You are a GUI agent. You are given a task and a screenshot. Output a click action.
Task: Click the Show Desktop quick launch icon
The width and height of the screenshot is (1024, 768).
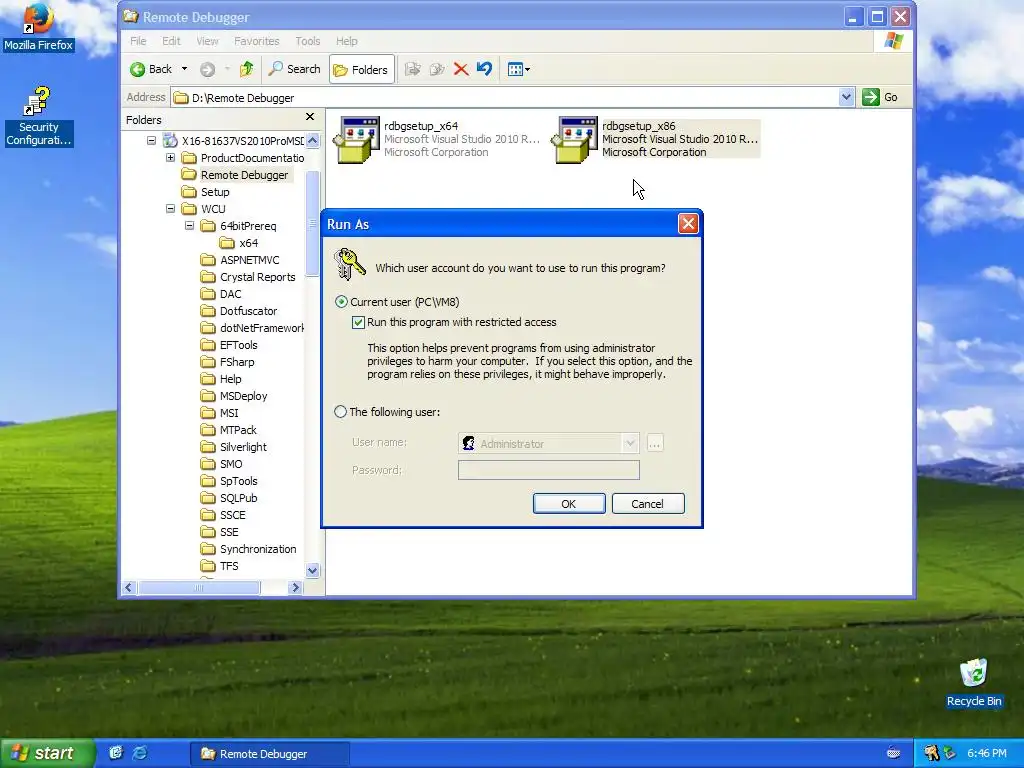tap(116, 753)
